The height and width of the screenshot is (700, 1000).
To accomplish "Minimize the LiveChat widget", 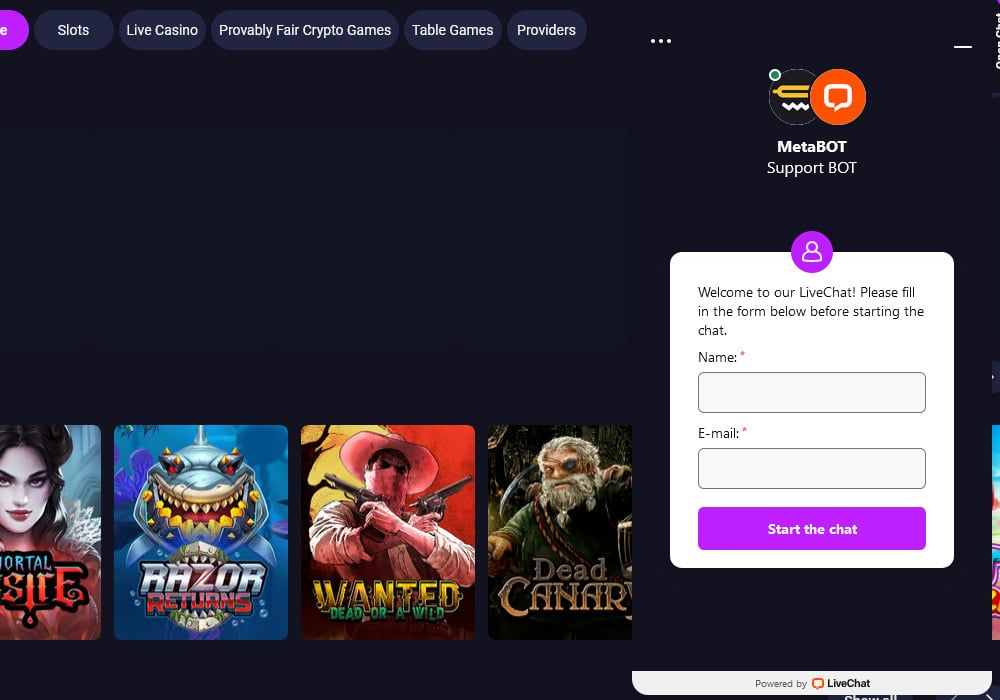I will tap(962, 47).
